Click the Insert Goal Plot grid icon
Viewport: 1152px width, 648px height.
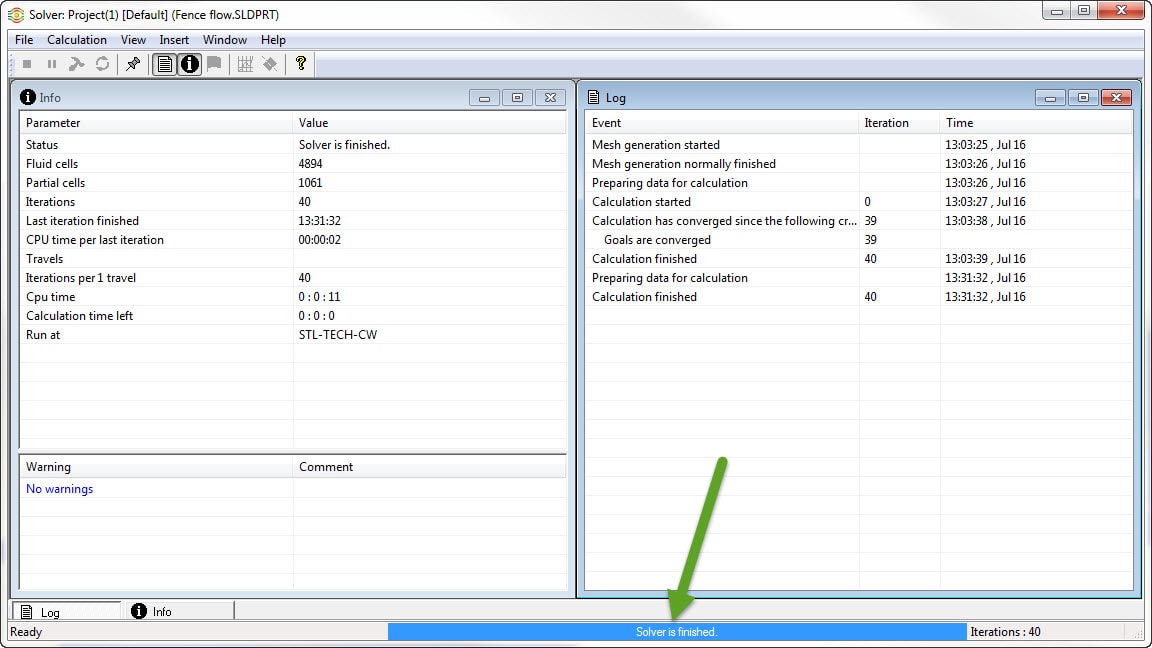pos(245,64)
